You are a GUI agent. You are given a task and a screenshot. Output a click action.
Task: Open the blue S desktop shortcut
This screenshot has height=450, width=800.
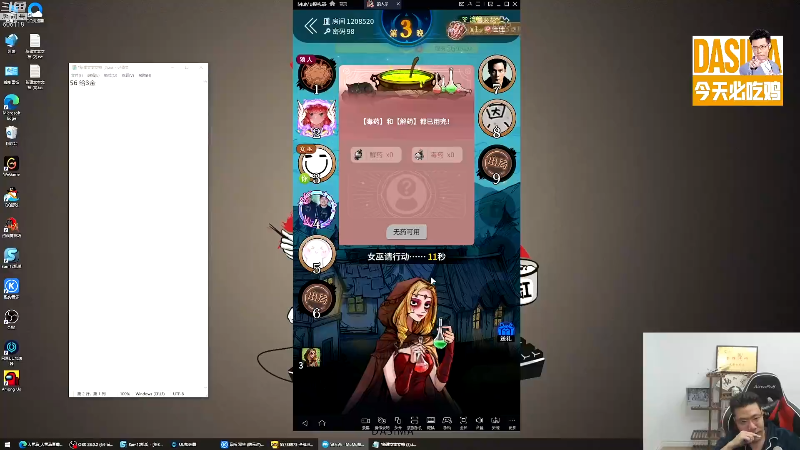pos(11,258)
